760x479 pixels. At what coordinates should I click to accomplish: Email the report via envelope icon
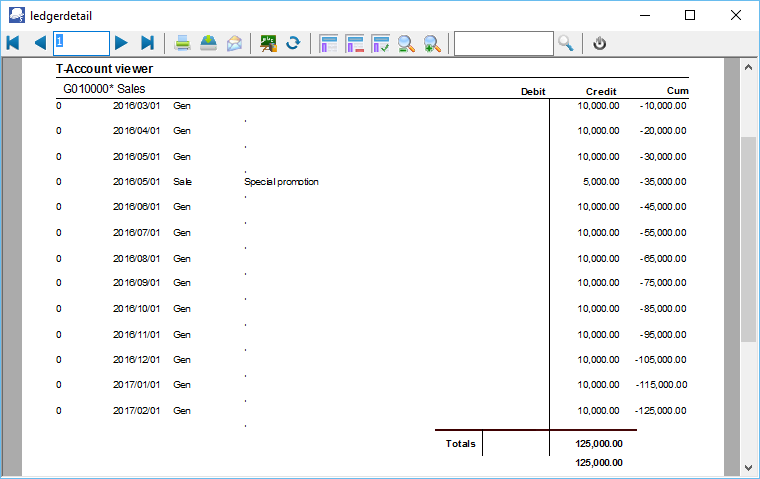coord(234,43)
